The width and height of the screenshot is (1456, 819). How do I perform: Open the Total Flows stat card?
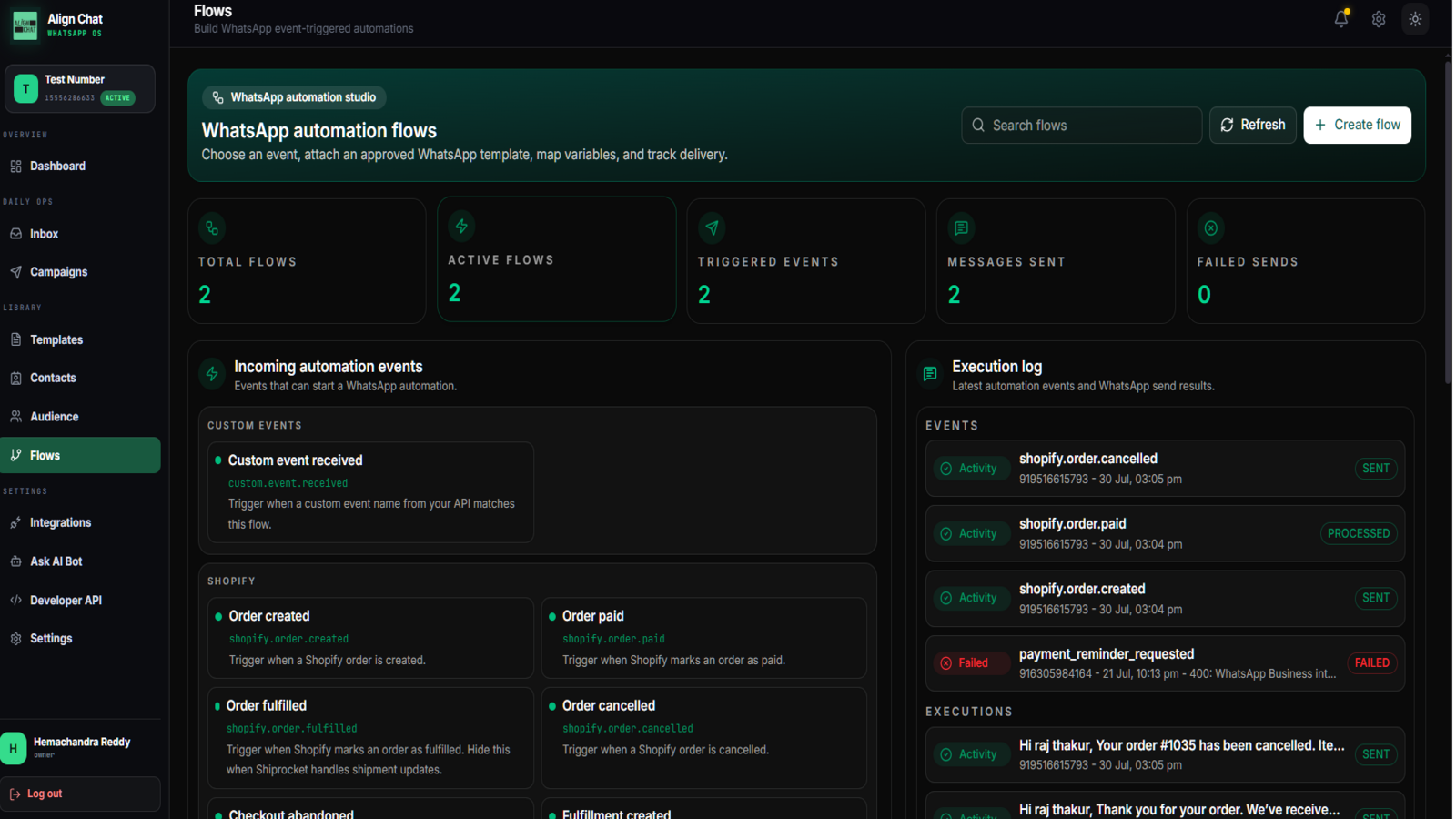coord(307,261)
